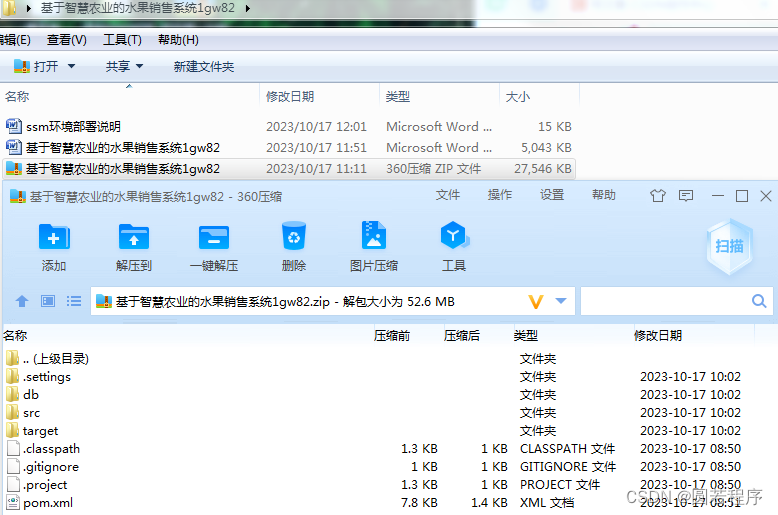Open the 共享 (Share) dropdown

(124, 66)
